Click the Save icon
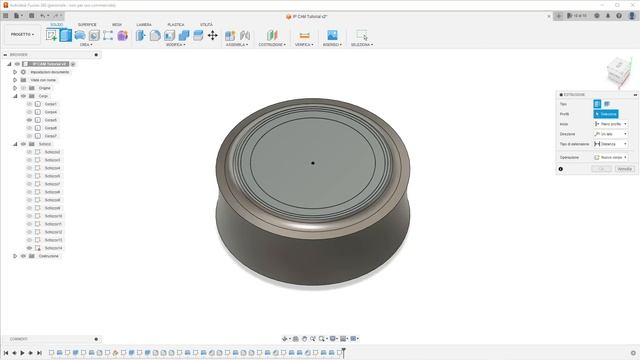This screenshot has width=640, height=360. click(x=31, y=16)
